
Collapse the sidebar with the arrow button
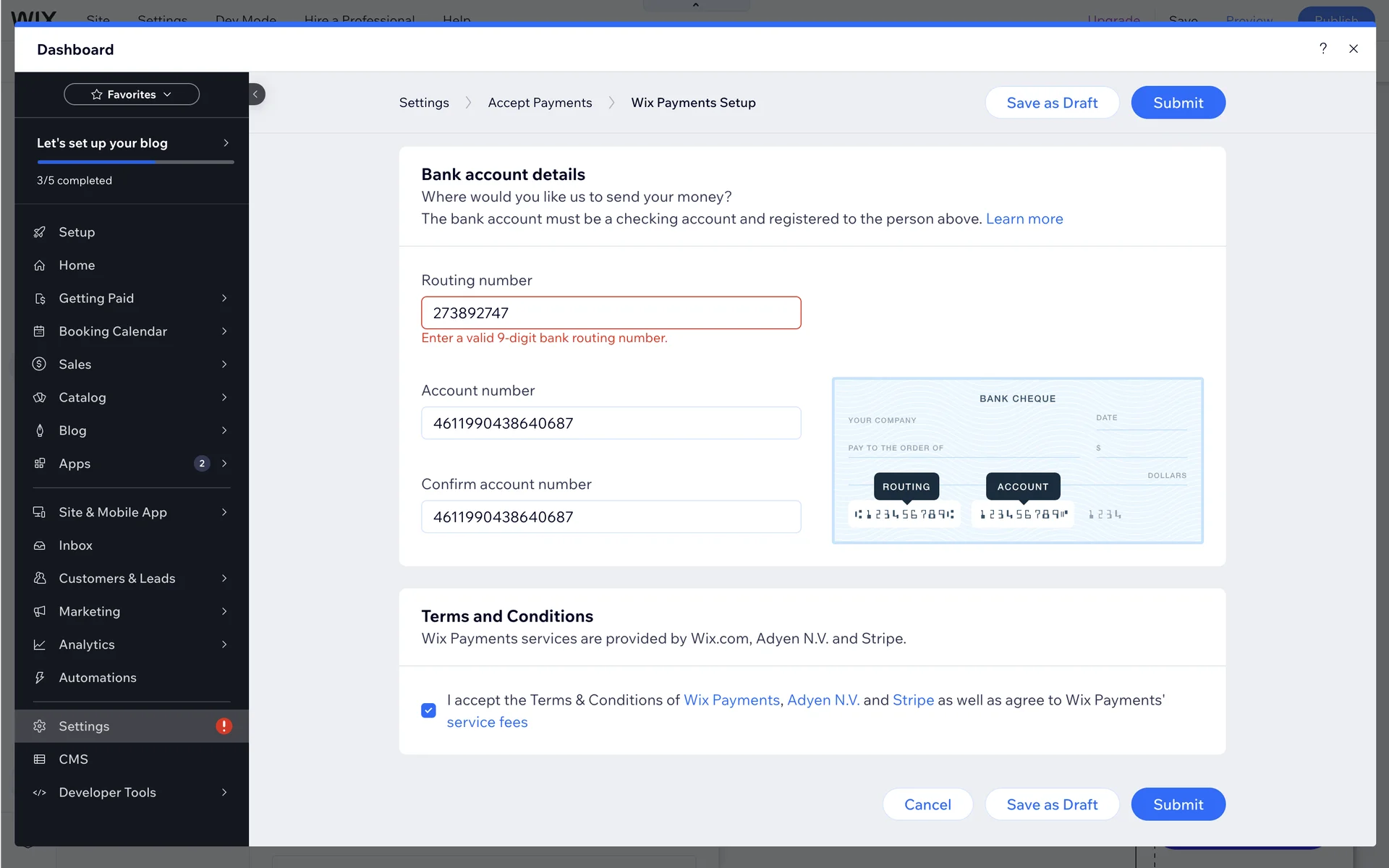(255, 94)
